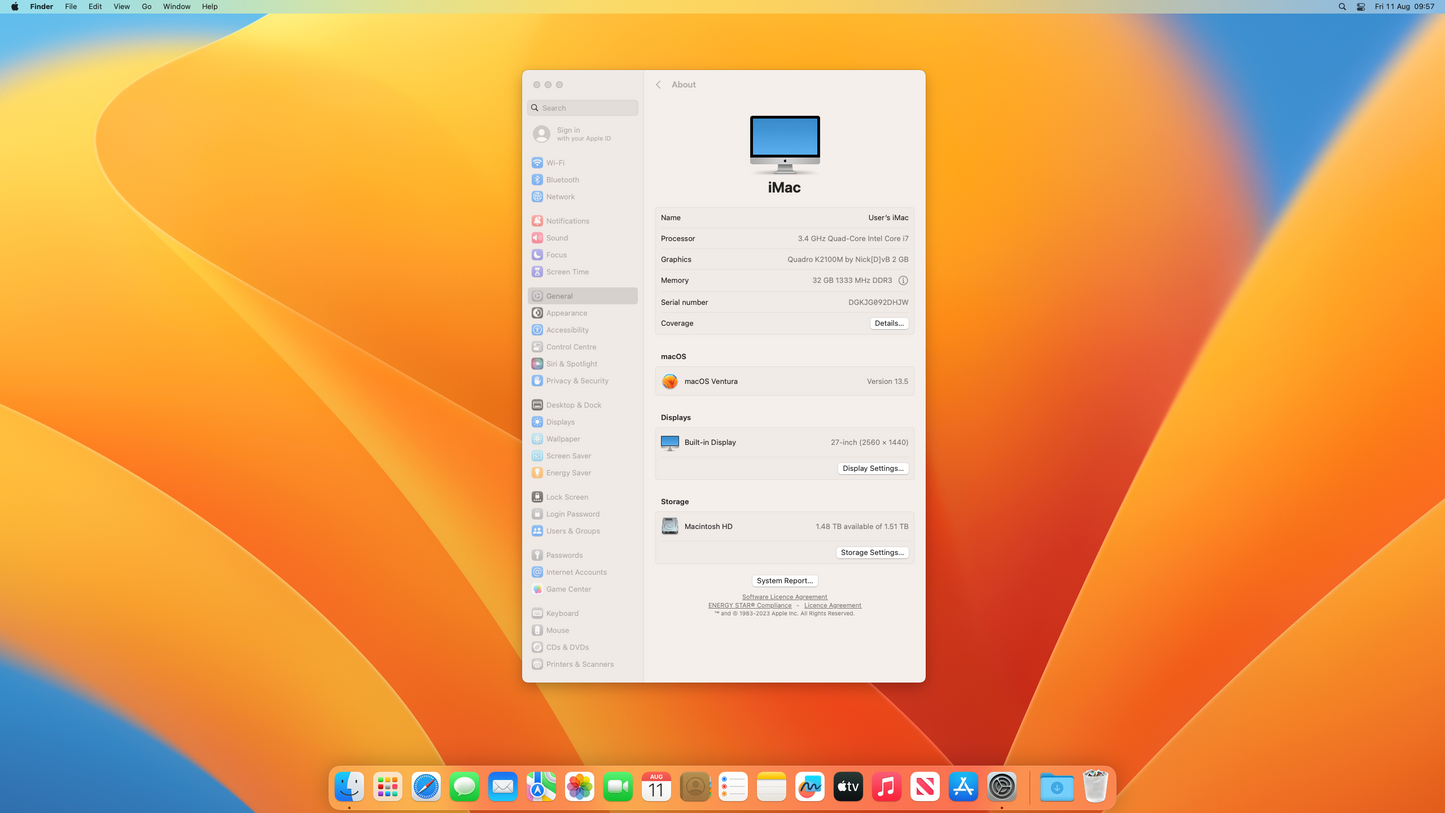Open Display Settings
This screenshot has height=813, width=1445.
pos(873,468)
